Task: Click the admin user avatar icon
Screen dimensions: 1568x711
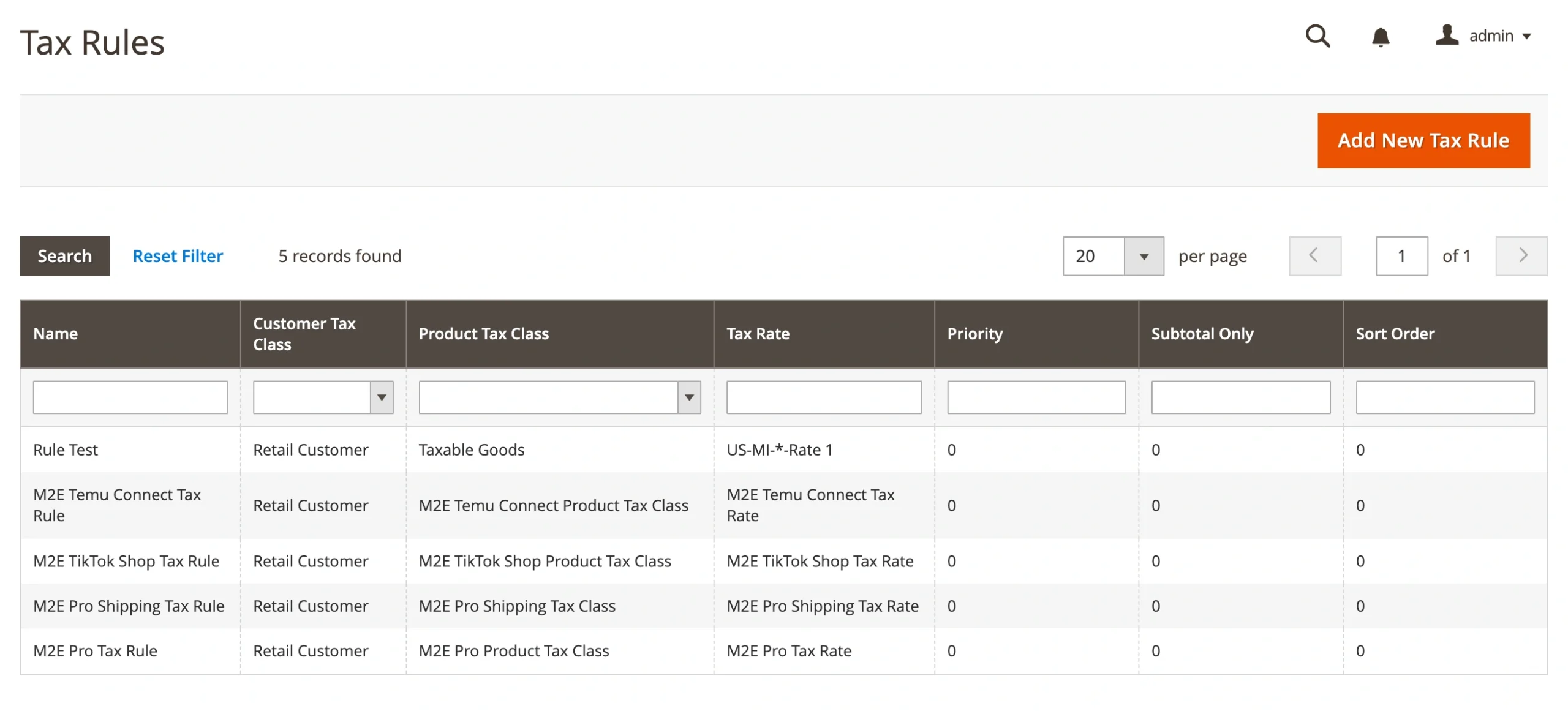Action: point(1447,36)
